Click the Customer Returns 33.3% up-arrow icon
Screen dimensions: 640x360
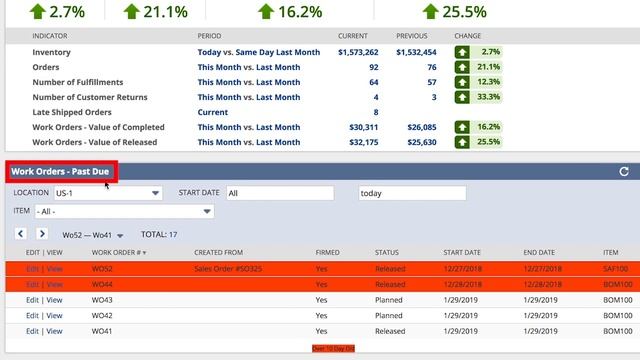pos(462,97)
